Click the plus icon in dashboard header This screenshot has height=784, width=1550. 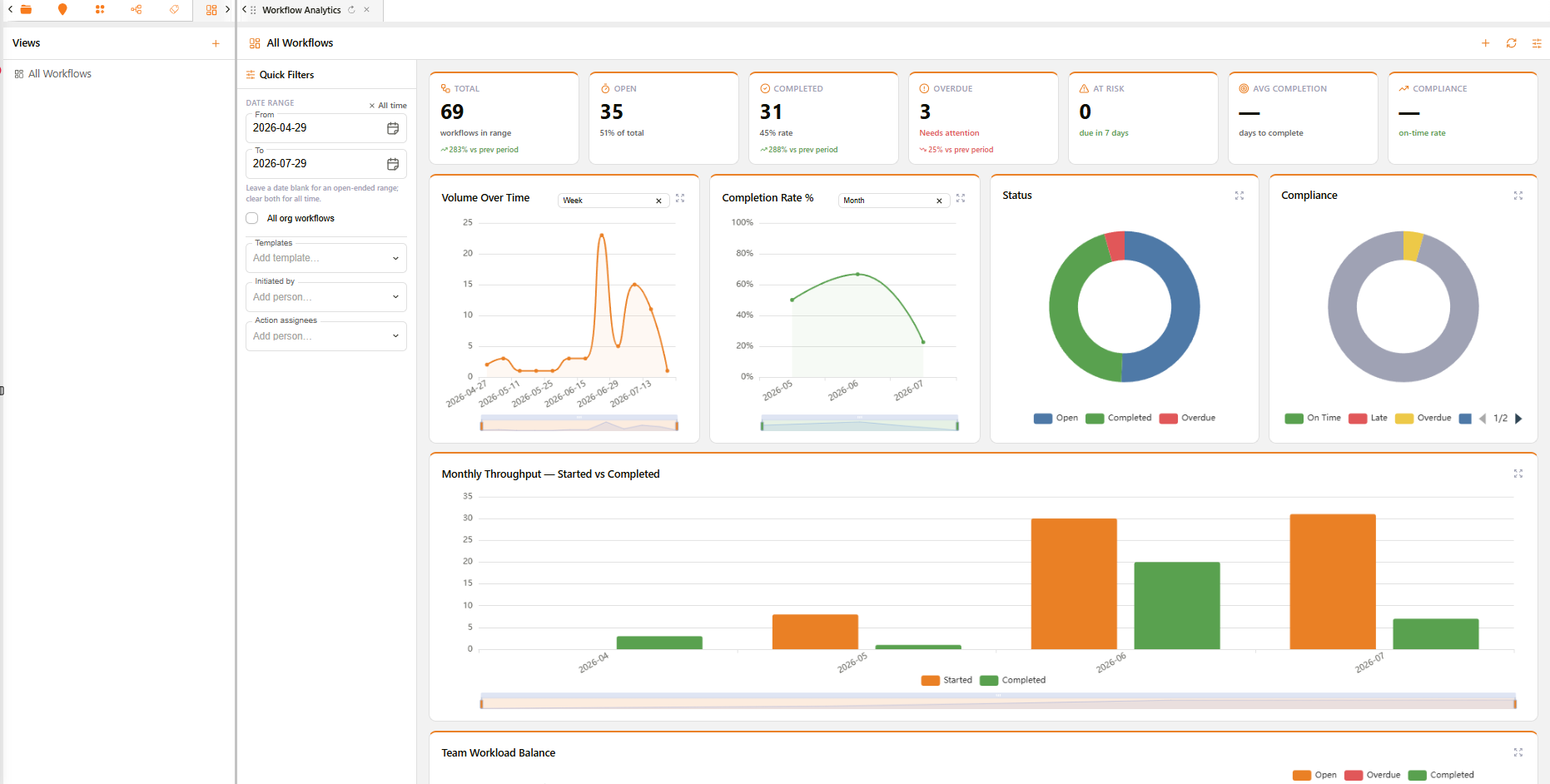(x=1485, y=43)
